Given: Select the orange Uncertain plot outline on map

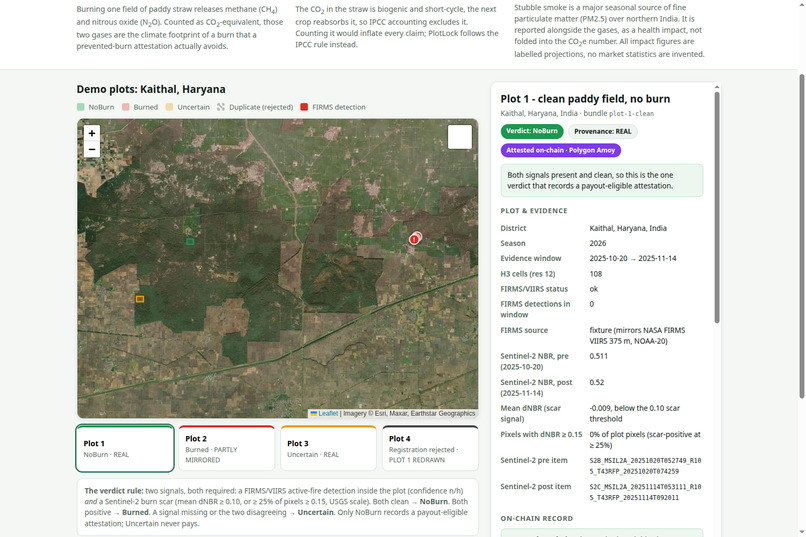Looking at the screenshot, I should (x=140, y=299).
